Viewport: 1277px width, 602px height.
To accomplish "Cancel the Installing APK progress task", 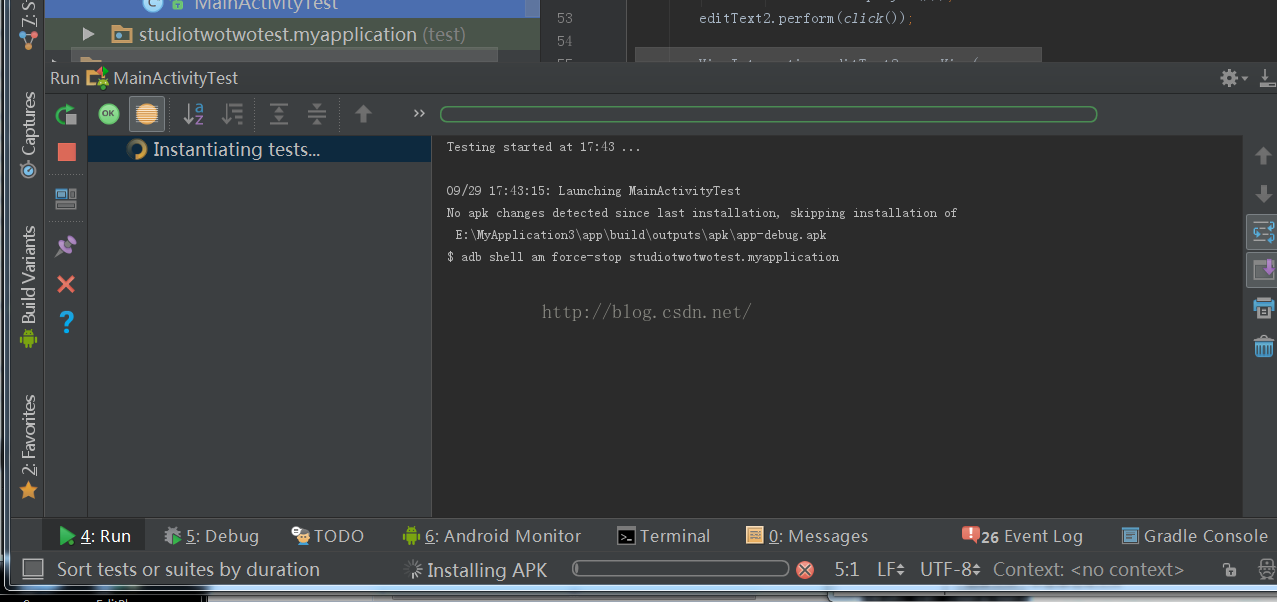I will [x=805, y=570].
